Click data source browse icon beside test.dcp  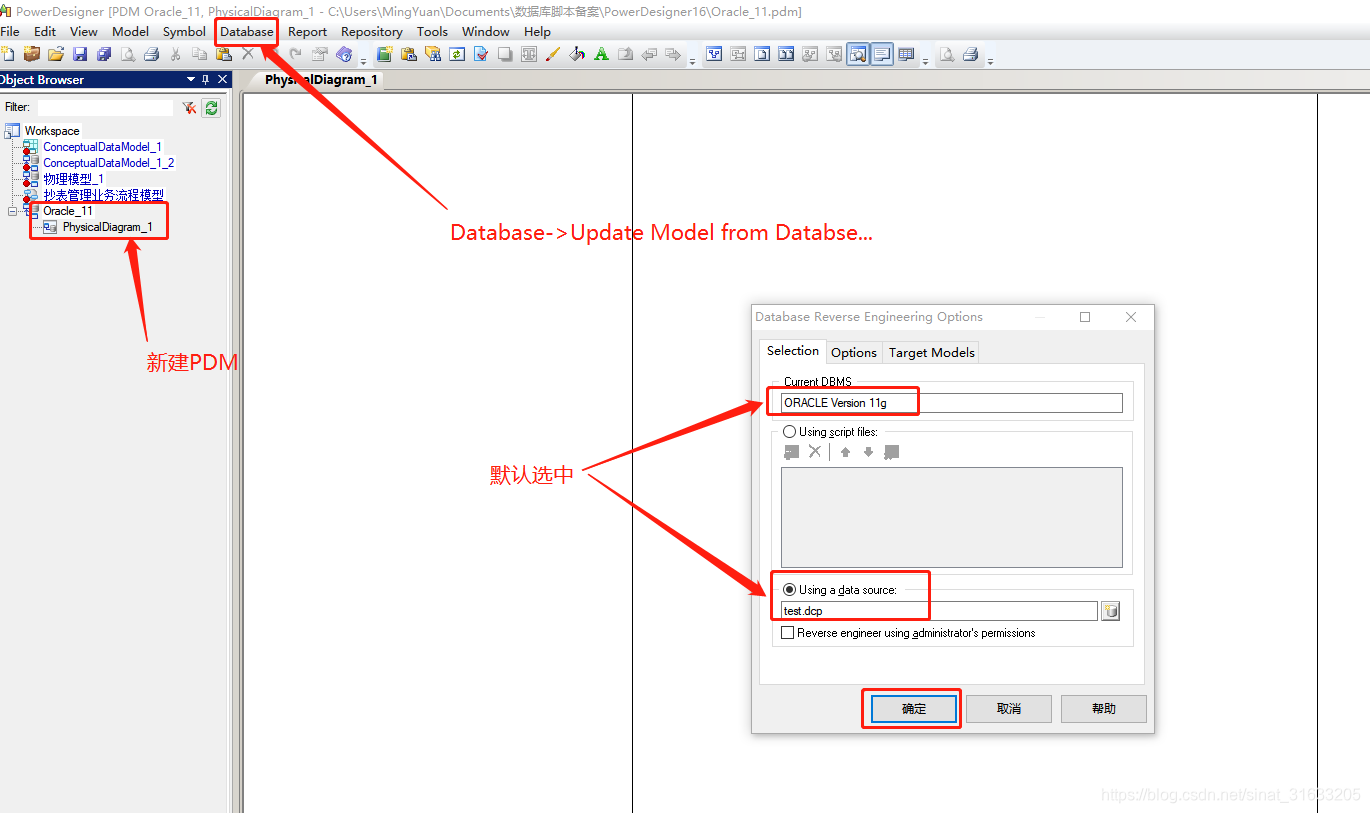point(1110,611)
